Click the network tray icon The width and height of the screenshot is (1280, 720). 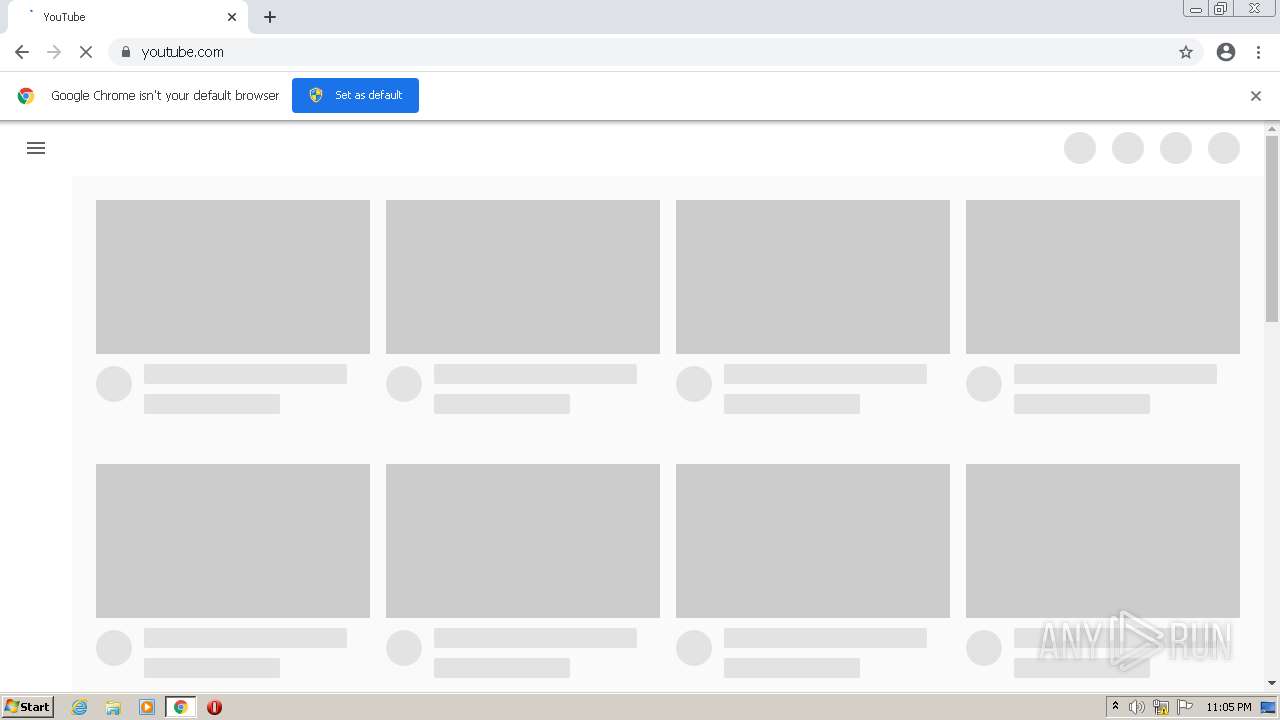coord(1161,707)
